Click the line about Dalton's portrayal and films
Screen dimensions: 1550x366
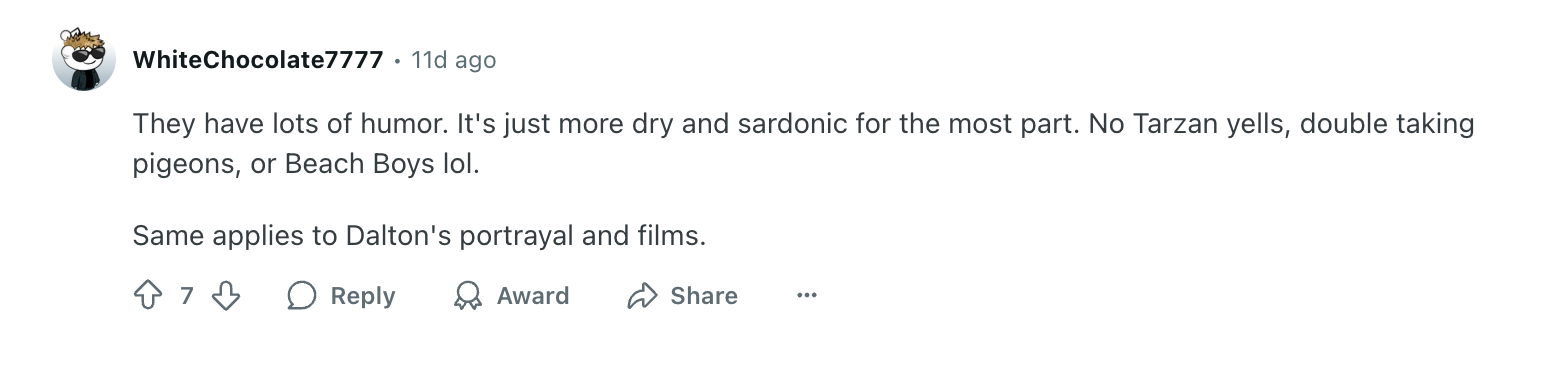coord(420,237)
